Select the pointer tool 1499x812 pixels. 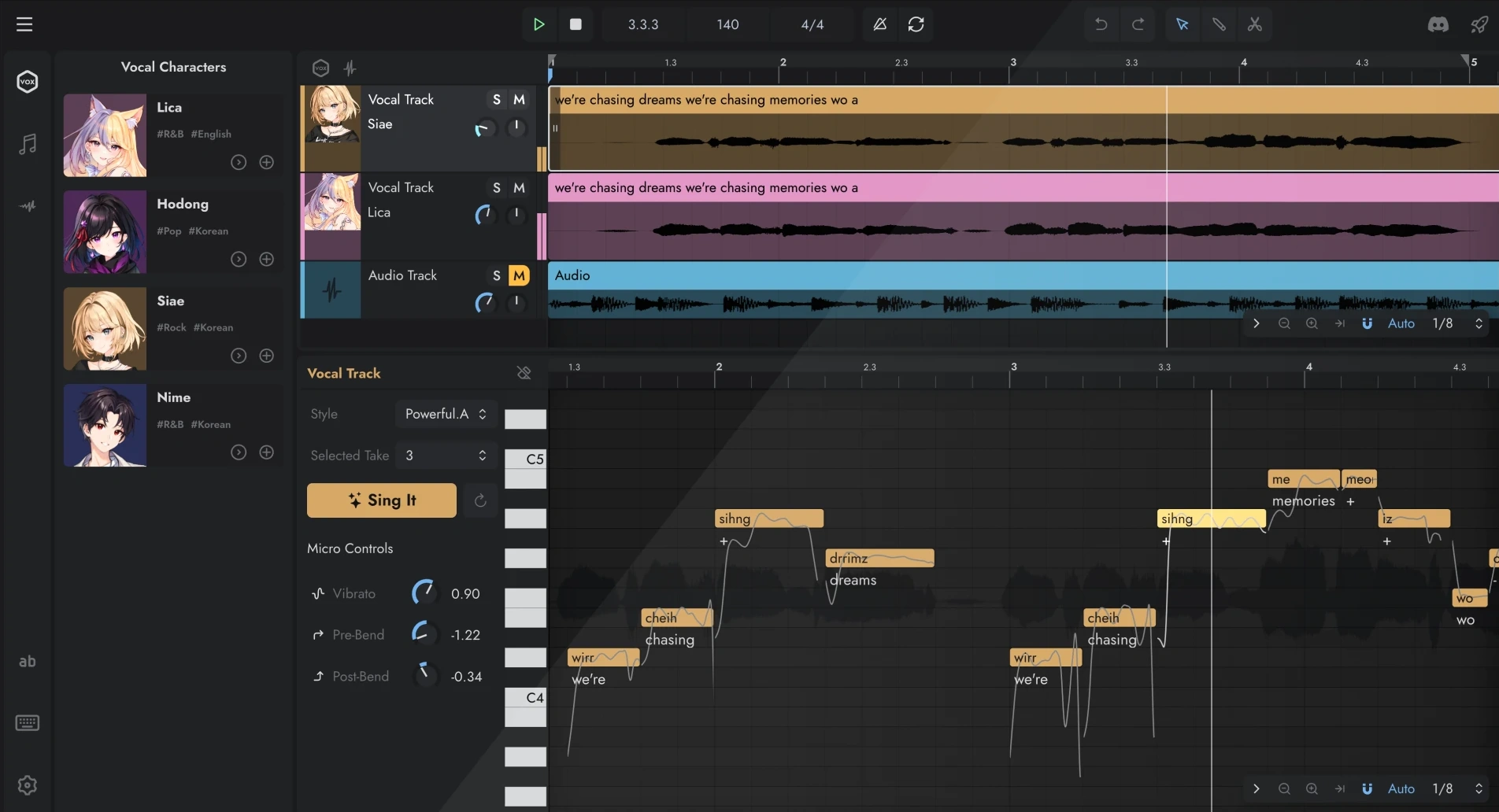coord(1183,24)
